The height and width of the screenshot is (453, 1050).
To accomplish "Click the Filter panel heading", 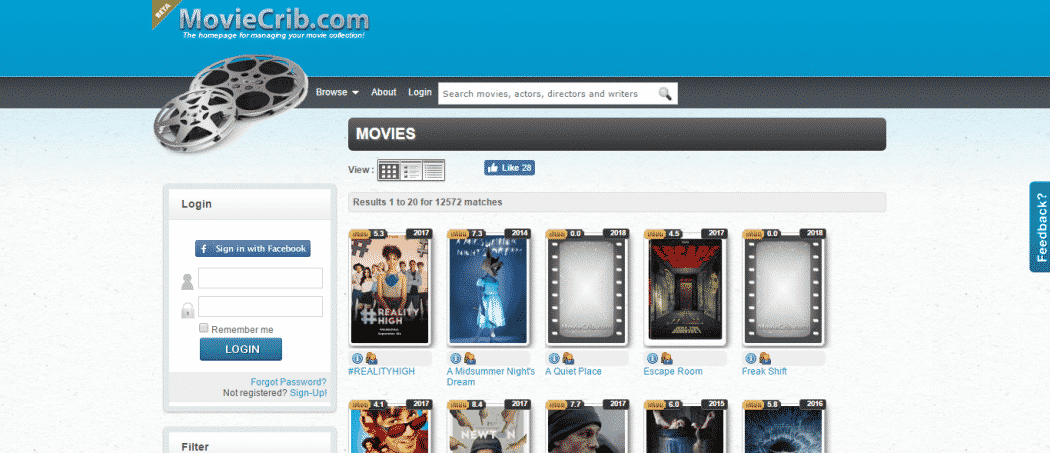I will point(195,446).
